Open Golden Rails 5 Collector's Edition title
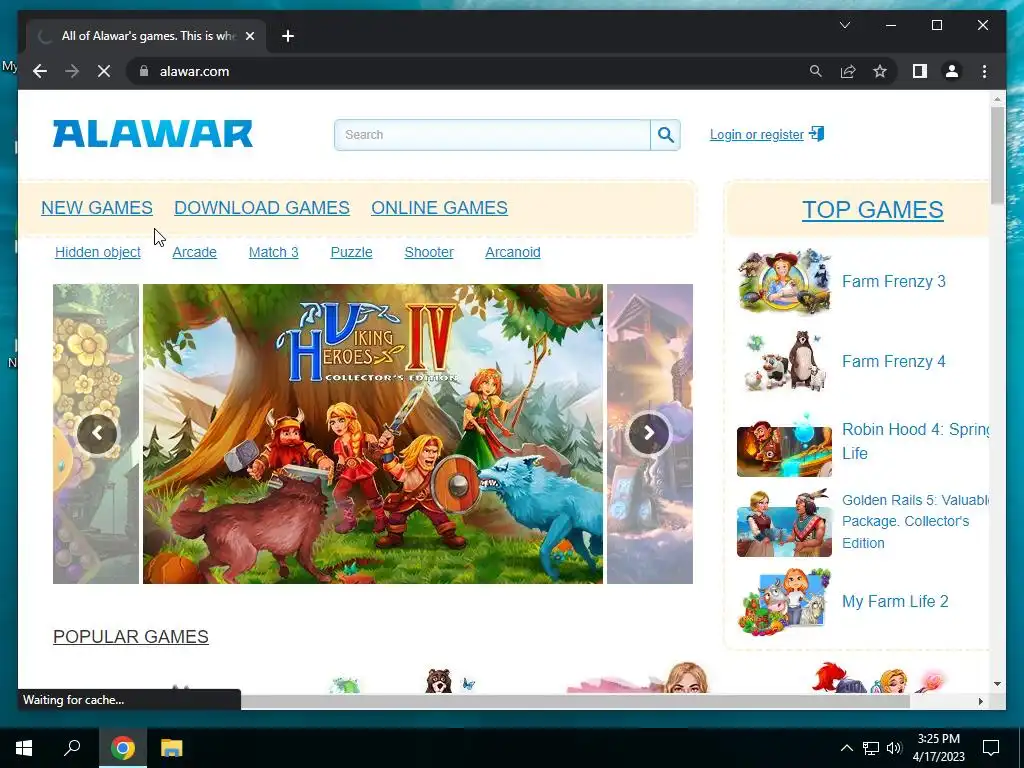Image resolution: width=1024 pixels, height=768 pixels. tap(916, 521)
